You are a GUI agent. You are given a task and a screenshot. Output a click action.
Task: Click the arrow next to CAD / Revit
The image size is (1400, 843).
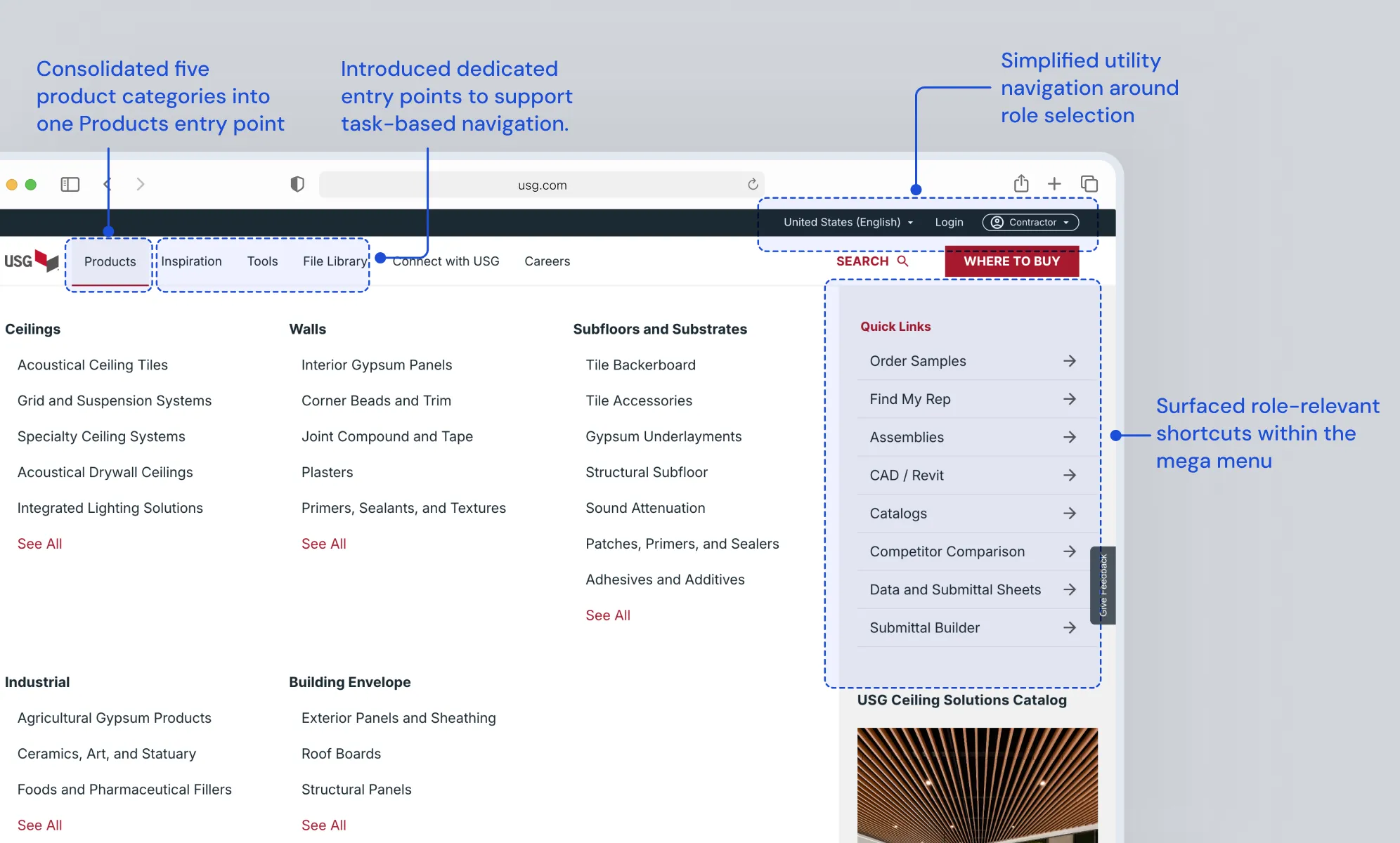(1070, 475)
